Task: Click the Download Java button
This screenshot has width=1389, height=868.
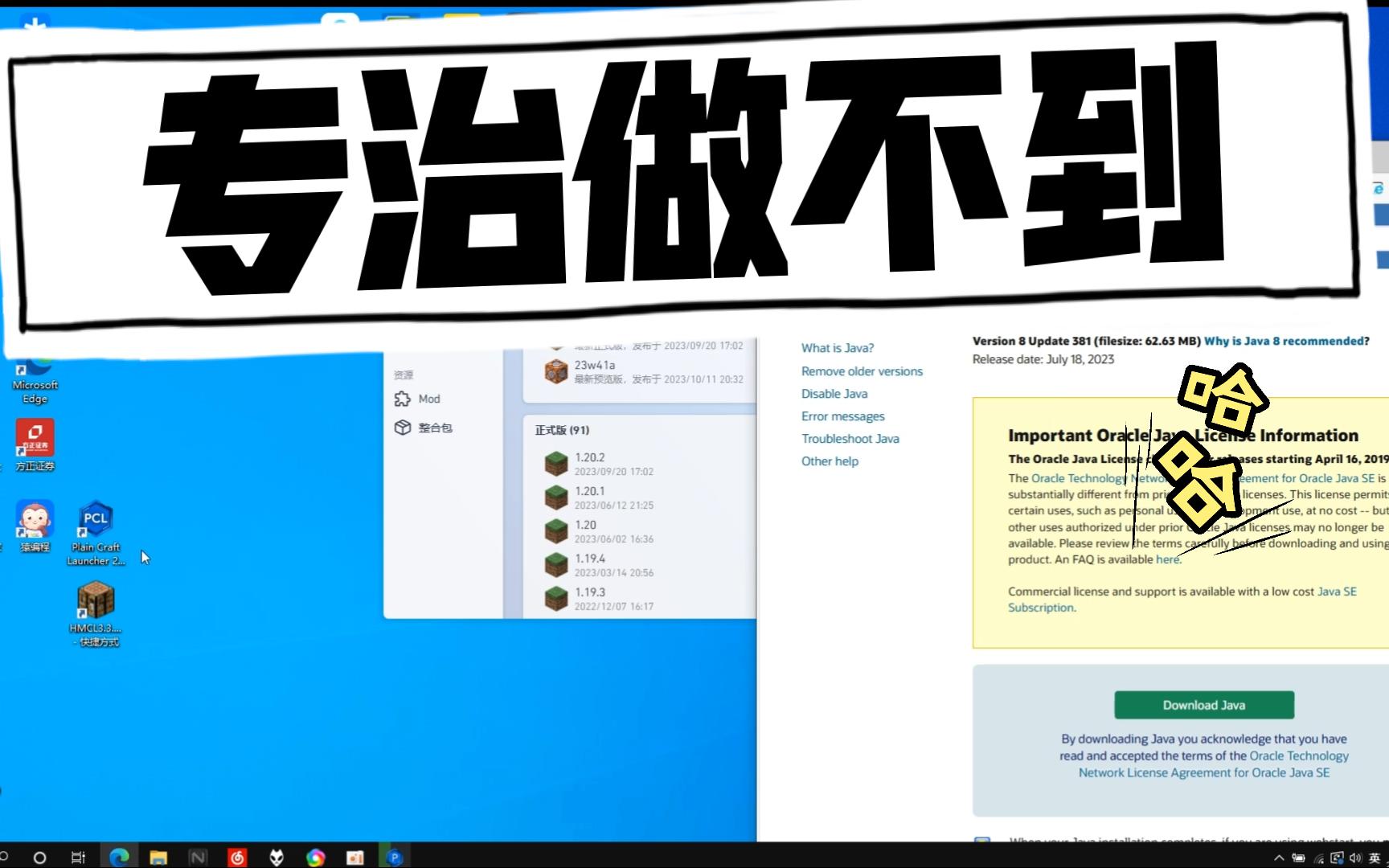Action: pos(1203,705)
